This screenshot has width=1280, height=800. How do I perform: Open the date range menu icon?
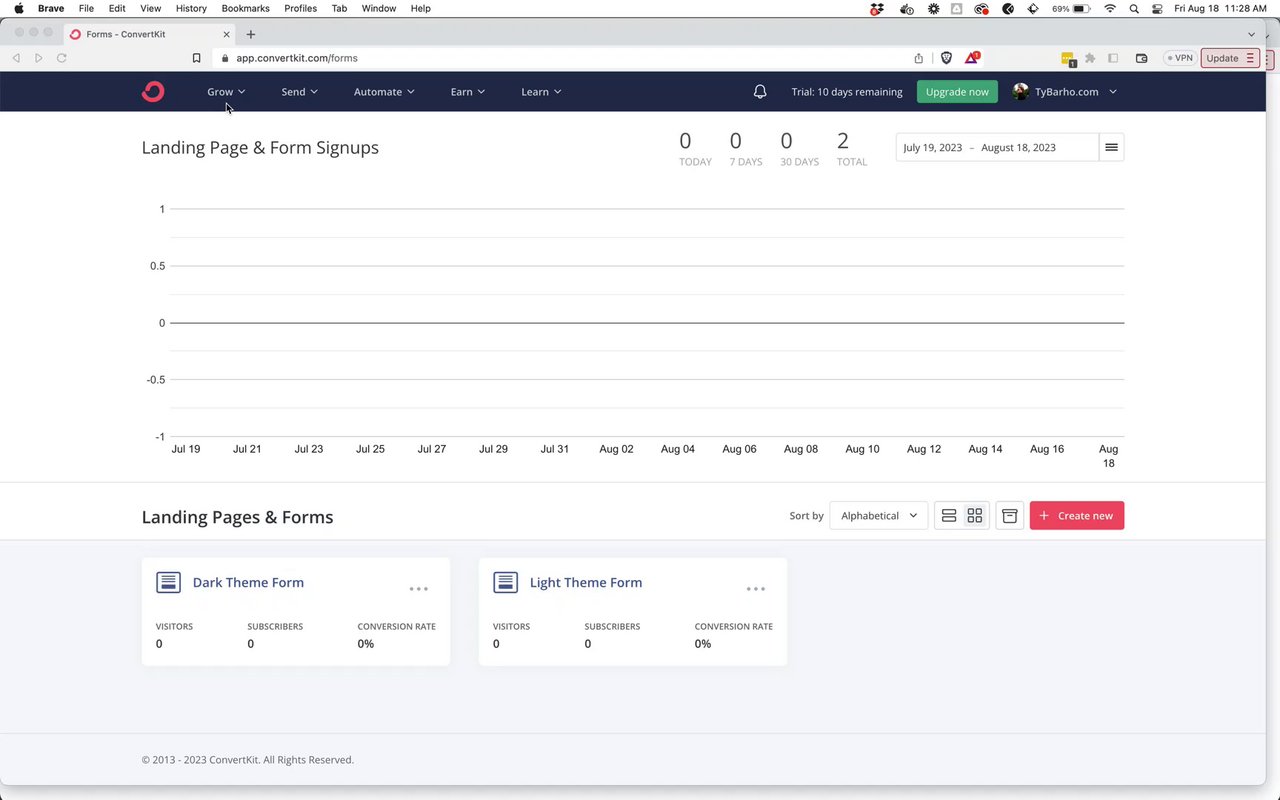pyautogui.click(x=1111, y=147)
